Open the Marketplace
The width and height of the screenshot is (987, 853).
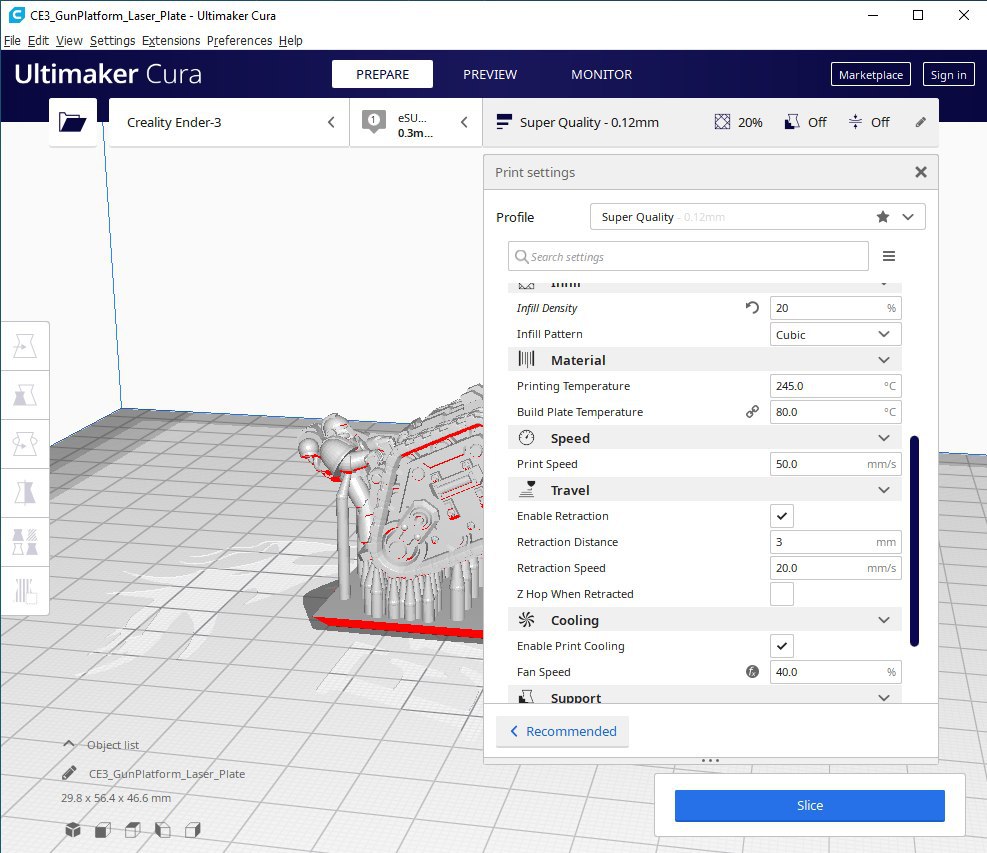click(x=871, y=74)
